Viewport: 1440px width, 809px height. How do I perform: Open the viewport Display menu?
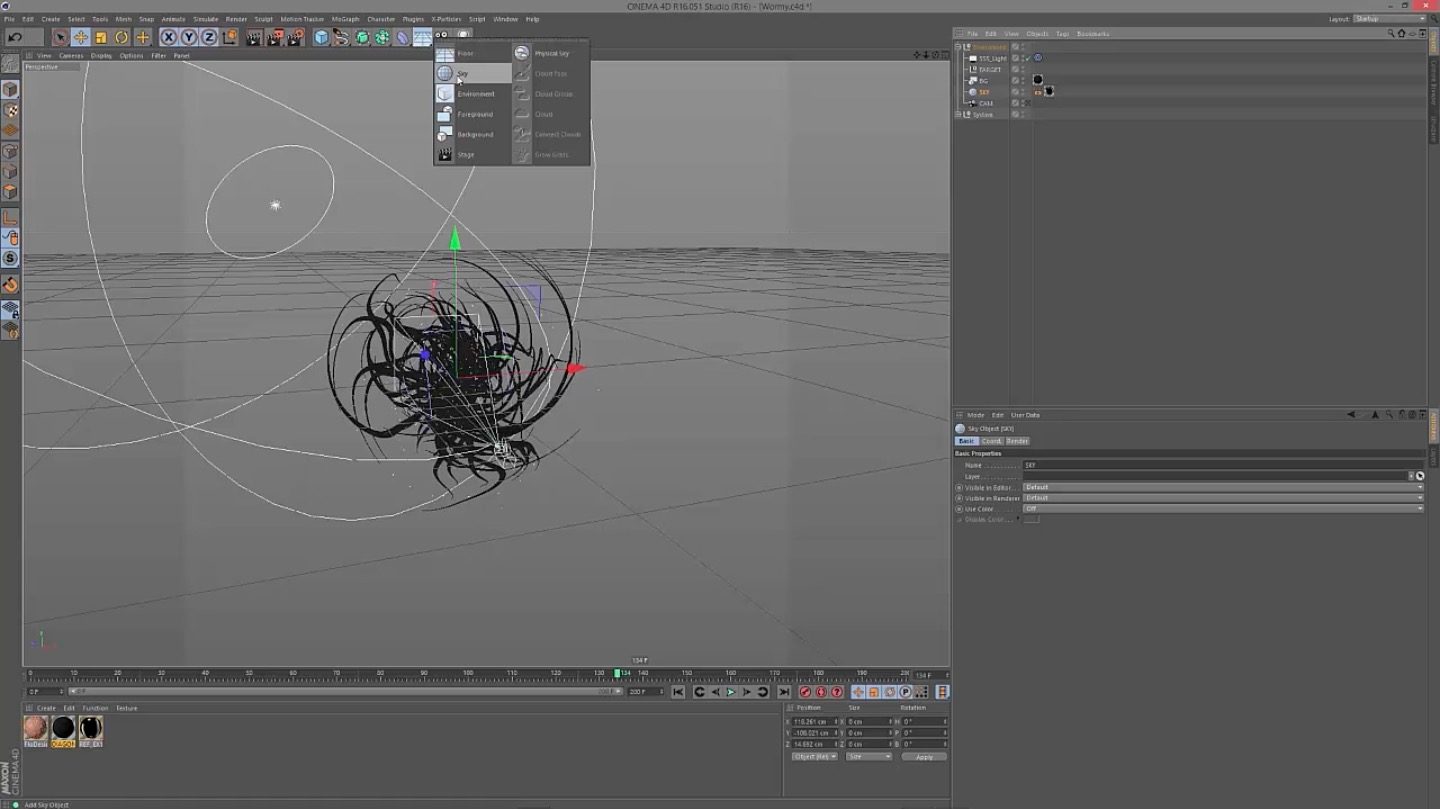(x=101, y=56)
